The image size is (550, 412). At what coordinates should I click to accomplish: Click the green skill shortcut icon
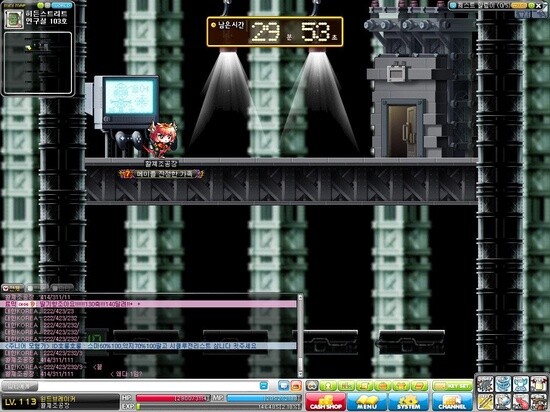(x=419, y=386)
